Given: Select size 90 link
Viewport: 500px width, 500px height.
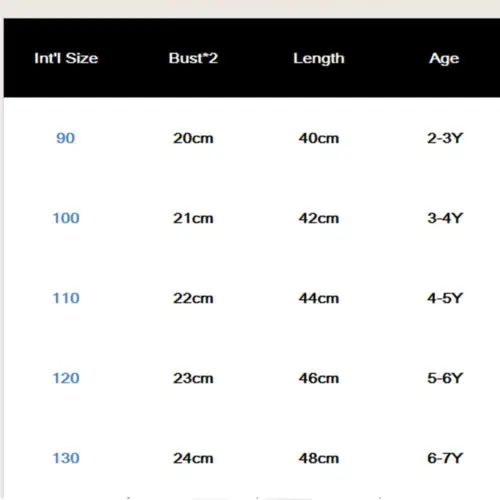Looking at the screenshot, I should [66, 138].
